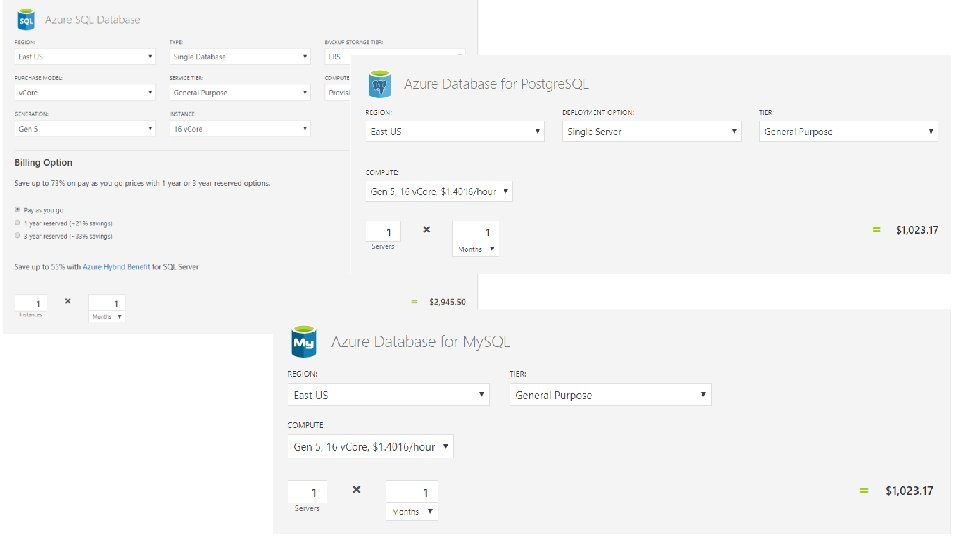Open the Gen 5 generation dropdown
Viewport: 960px width, 540px height.
85,129
